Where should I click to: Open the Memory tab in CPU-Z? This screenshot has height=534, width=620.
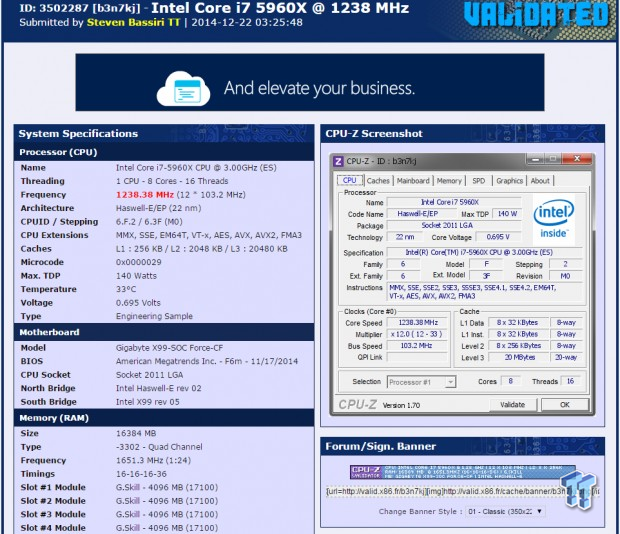pos(449,181)
